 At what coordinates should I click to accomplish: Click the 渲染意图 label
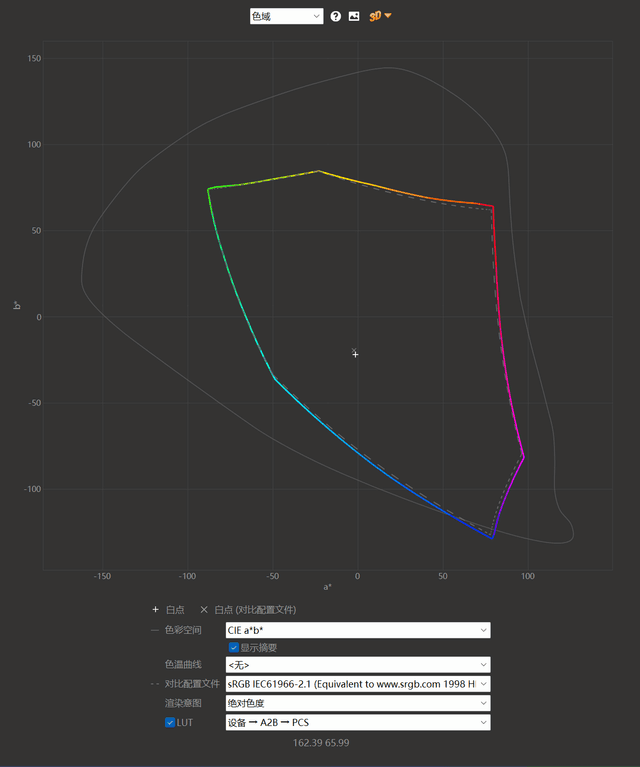(183, 703)
